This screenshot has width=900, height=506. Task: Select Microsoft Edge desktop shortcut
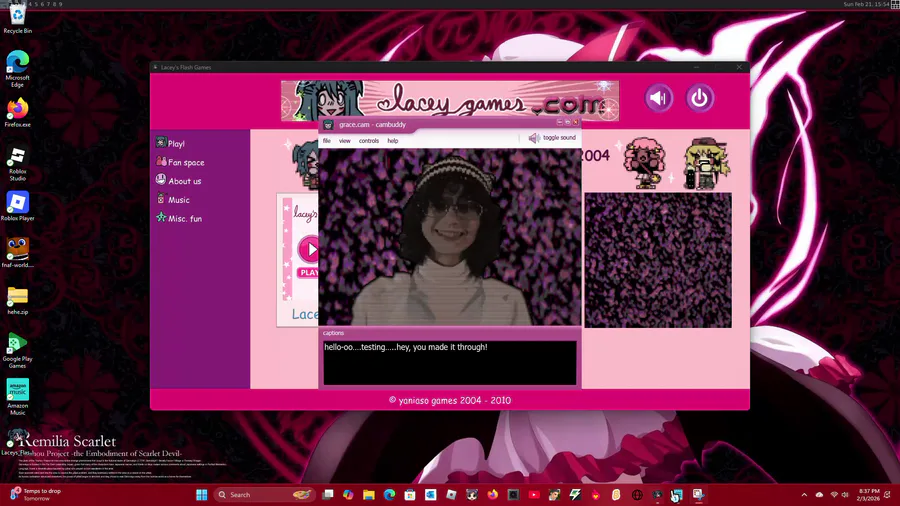pos(17,68)
